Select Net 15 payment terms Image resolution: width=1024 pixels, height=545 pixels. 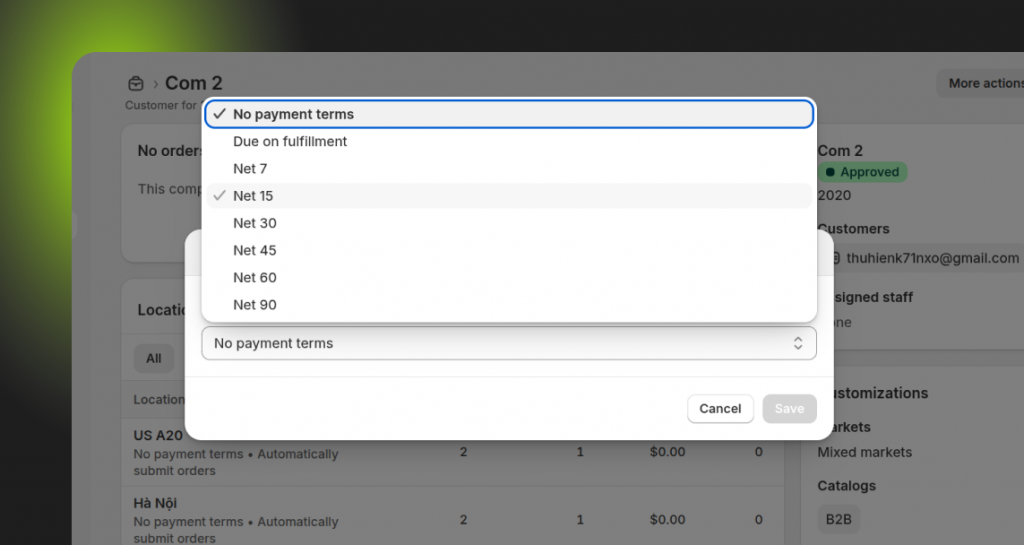pyautogui.click(x=509, y=196)
